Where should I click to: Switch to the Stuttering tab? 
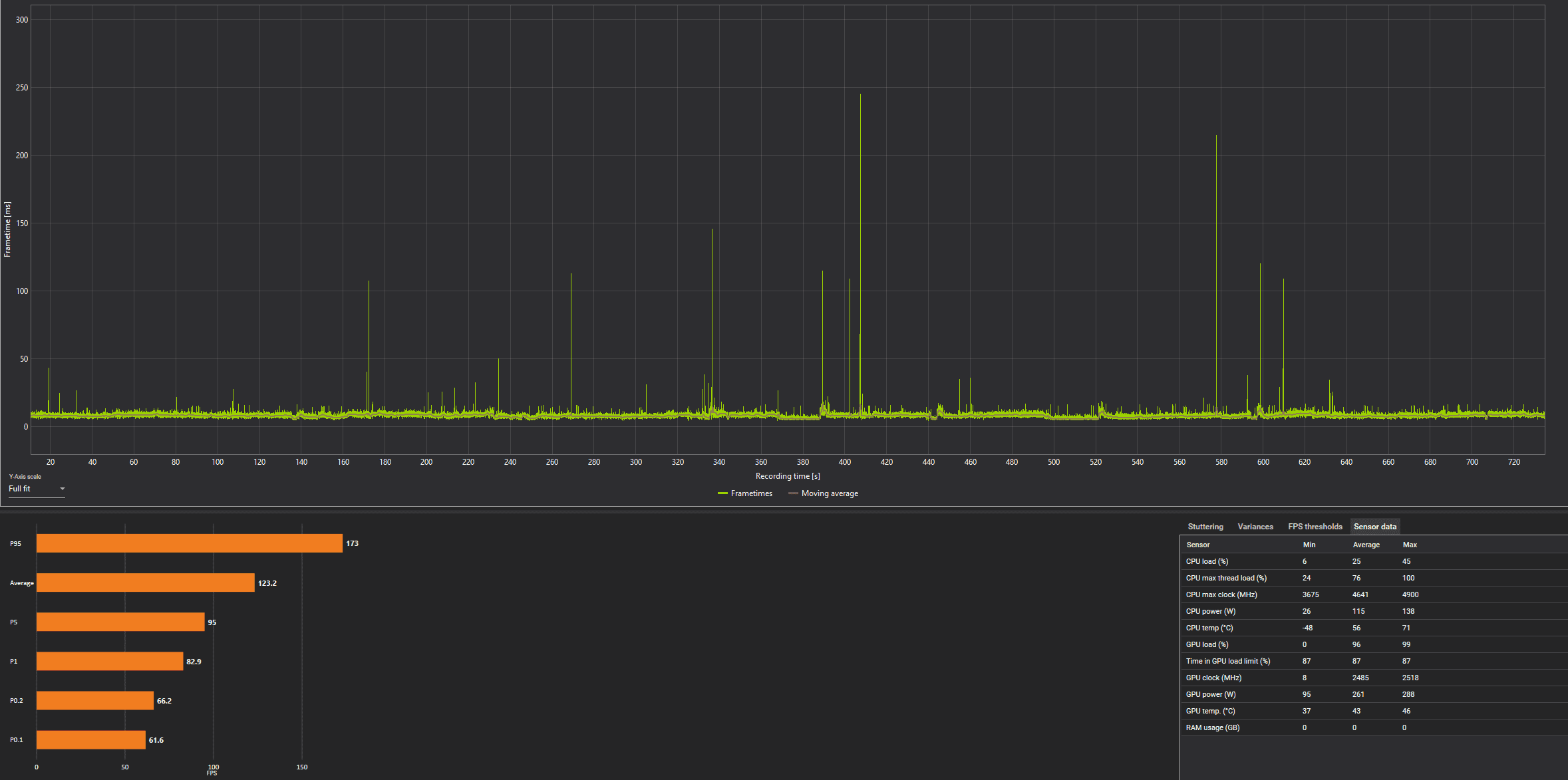(x=1205, y=527)
